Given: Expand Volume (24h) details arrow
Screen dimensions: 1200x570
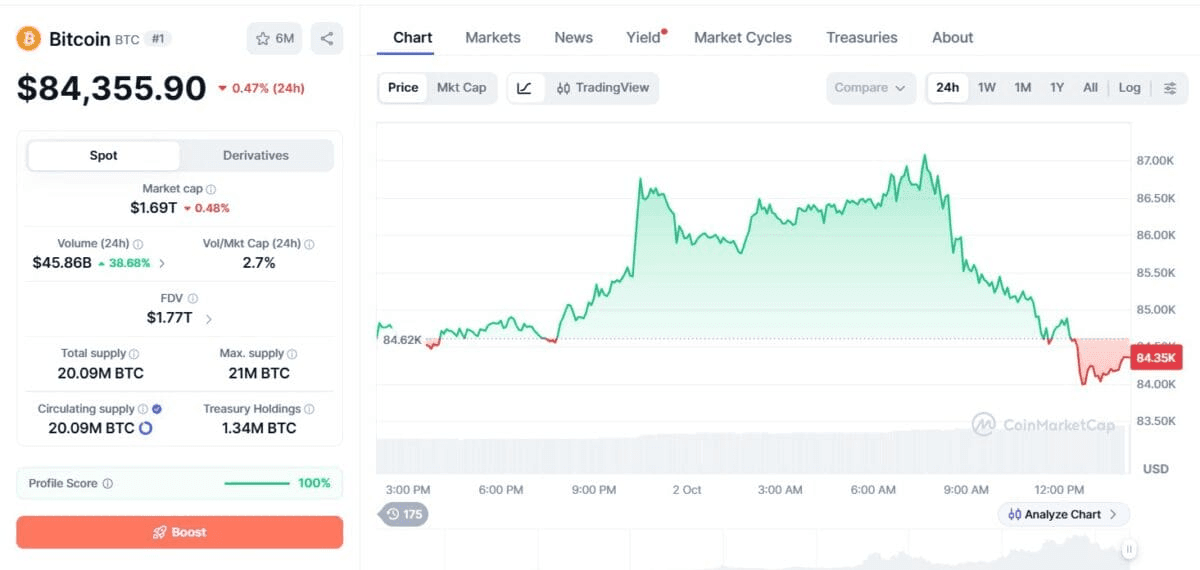Looking at the screenshot, I should [162, 263].
